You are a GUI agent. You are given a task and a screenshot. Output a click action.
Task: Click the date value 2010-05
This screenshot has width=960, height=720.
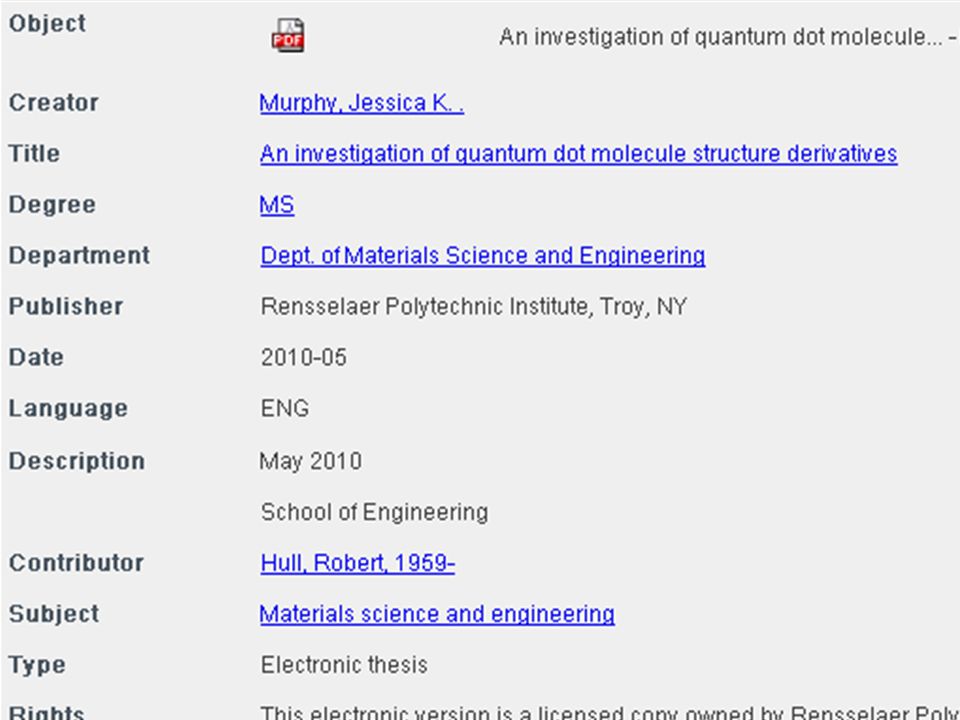[304, 357]
